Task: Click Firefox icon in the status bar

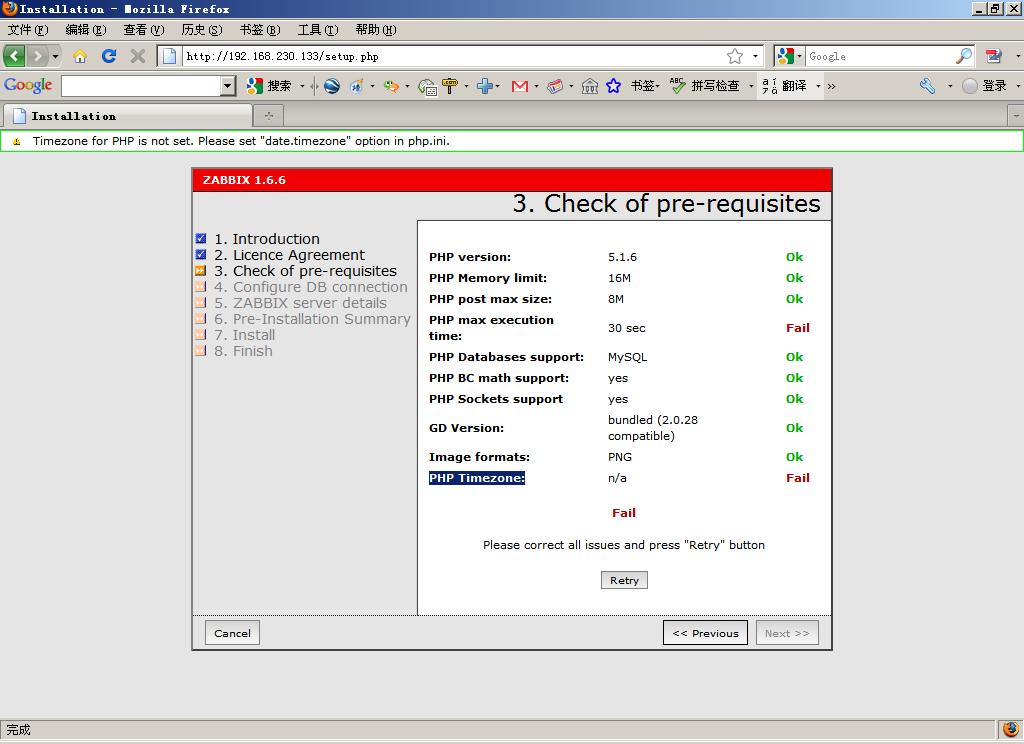Action: (1011, 729)
